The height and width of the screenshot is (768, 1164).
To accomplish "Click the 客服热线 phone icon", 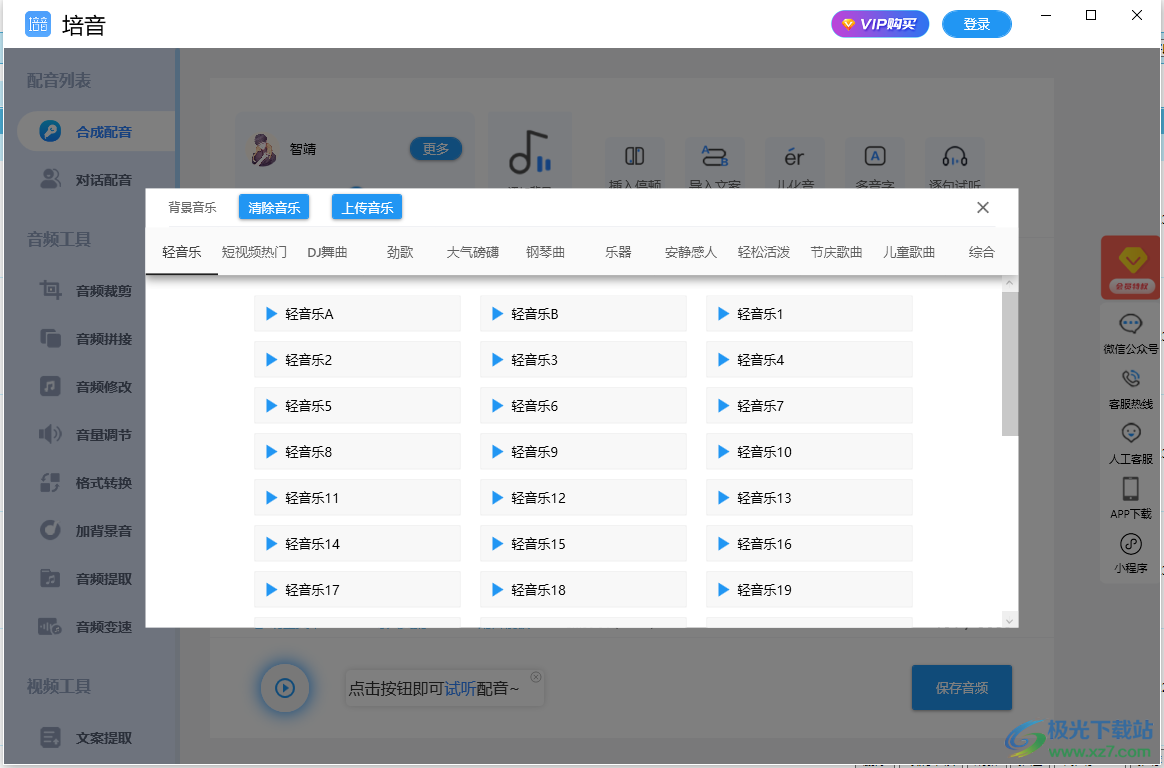I will pyautogui.click(x=1131, y=379).
